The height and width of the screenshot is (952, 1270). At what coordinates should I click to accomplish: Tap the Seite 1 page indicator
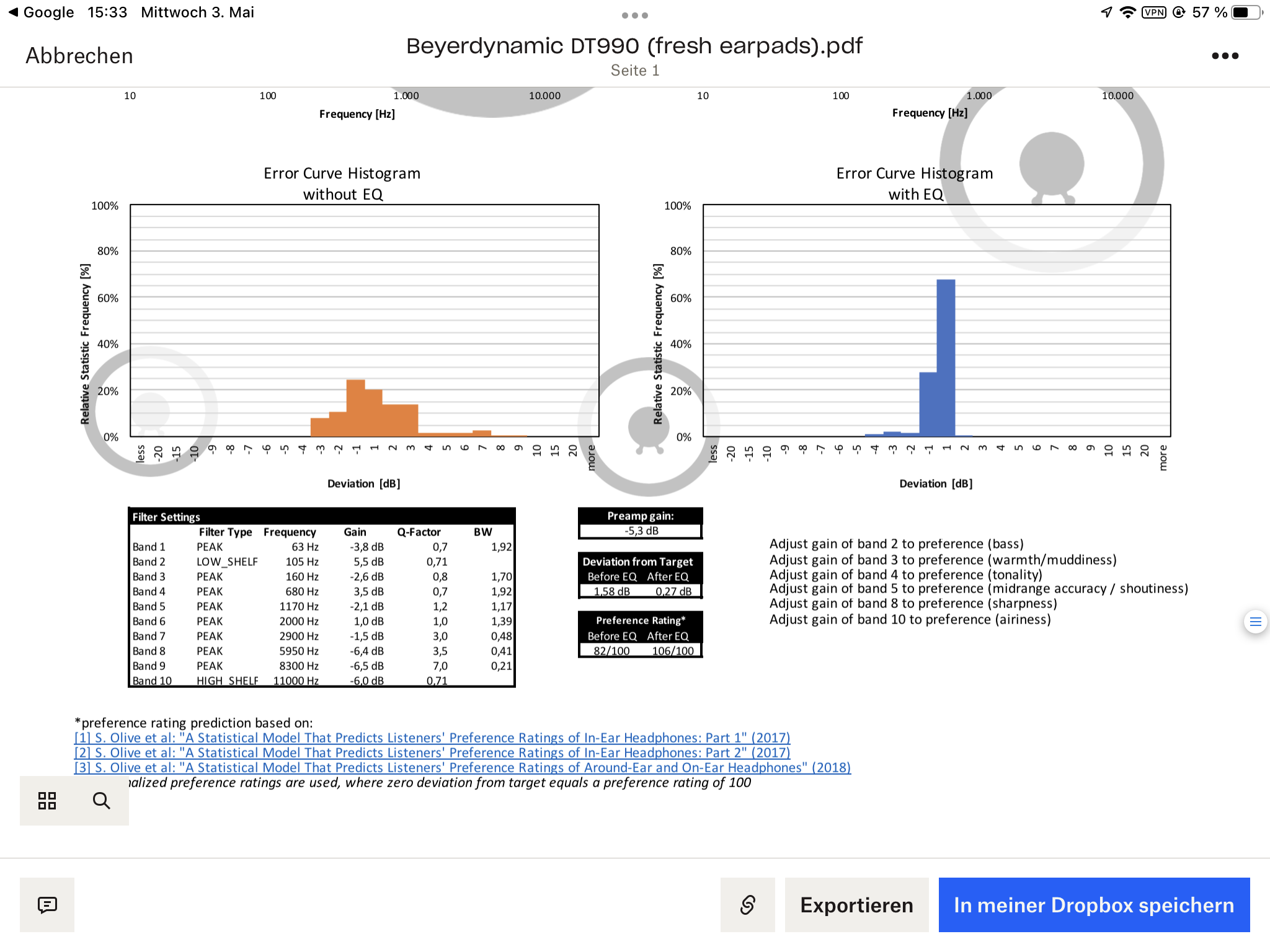pyautogui.click(x=635, y=71)
